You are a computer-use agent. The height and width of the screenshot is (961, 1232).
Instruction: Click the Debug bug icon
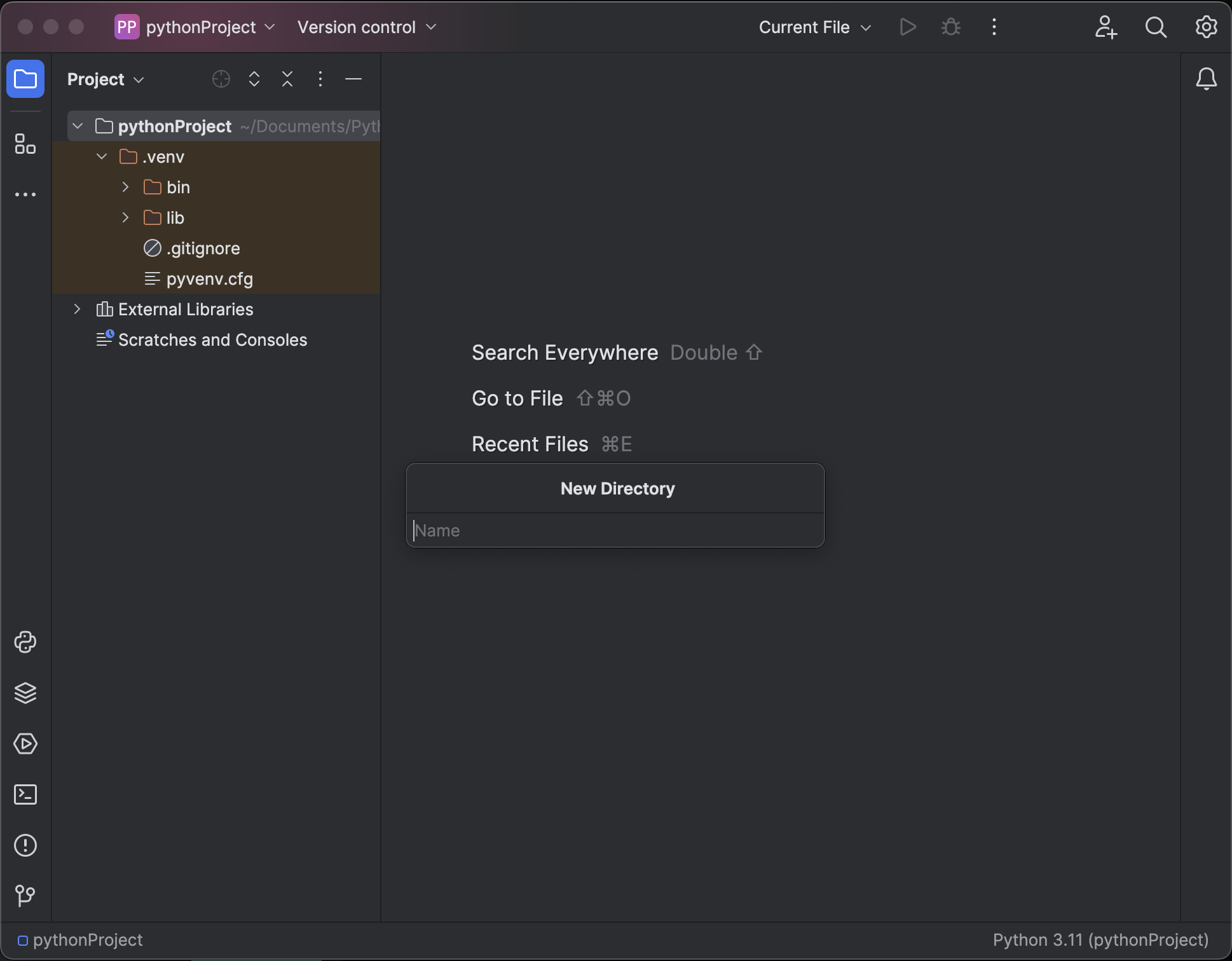pos(951,27)
